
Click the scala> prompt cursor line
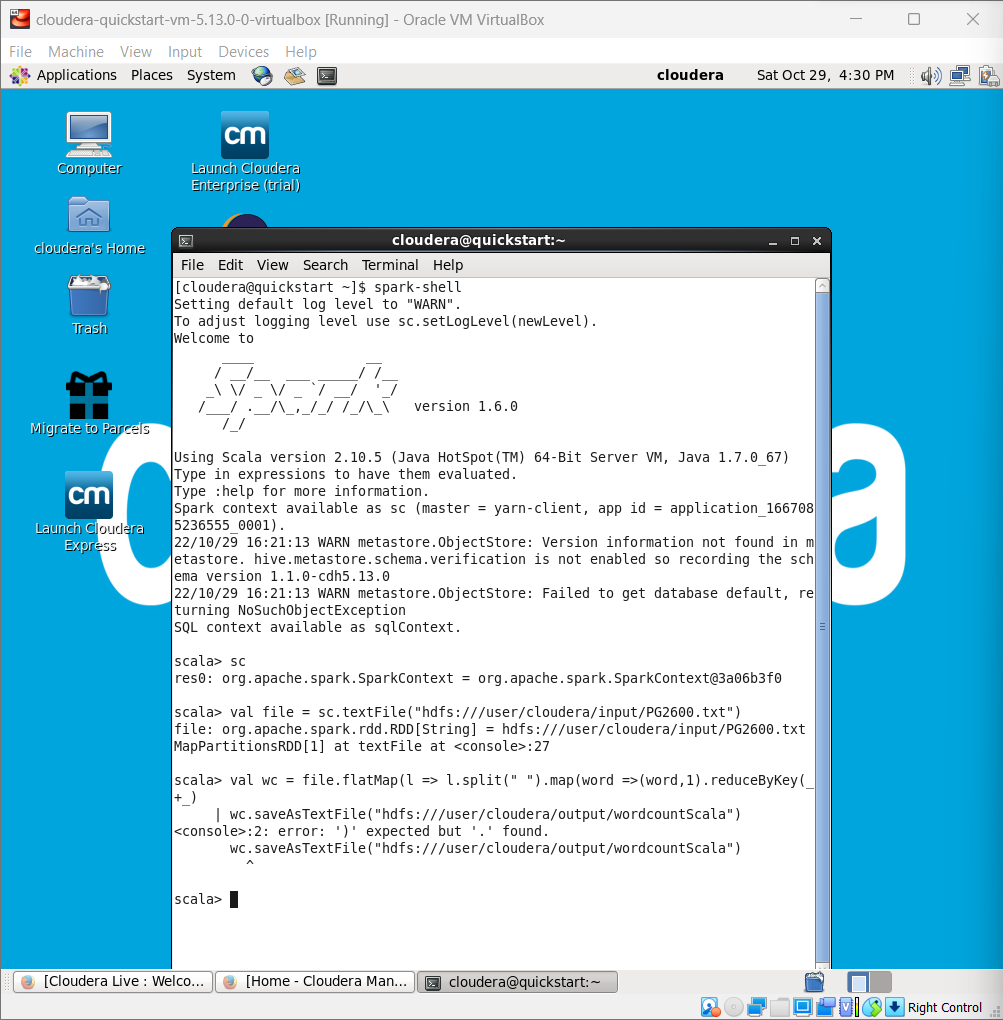[x=206, y=900]
